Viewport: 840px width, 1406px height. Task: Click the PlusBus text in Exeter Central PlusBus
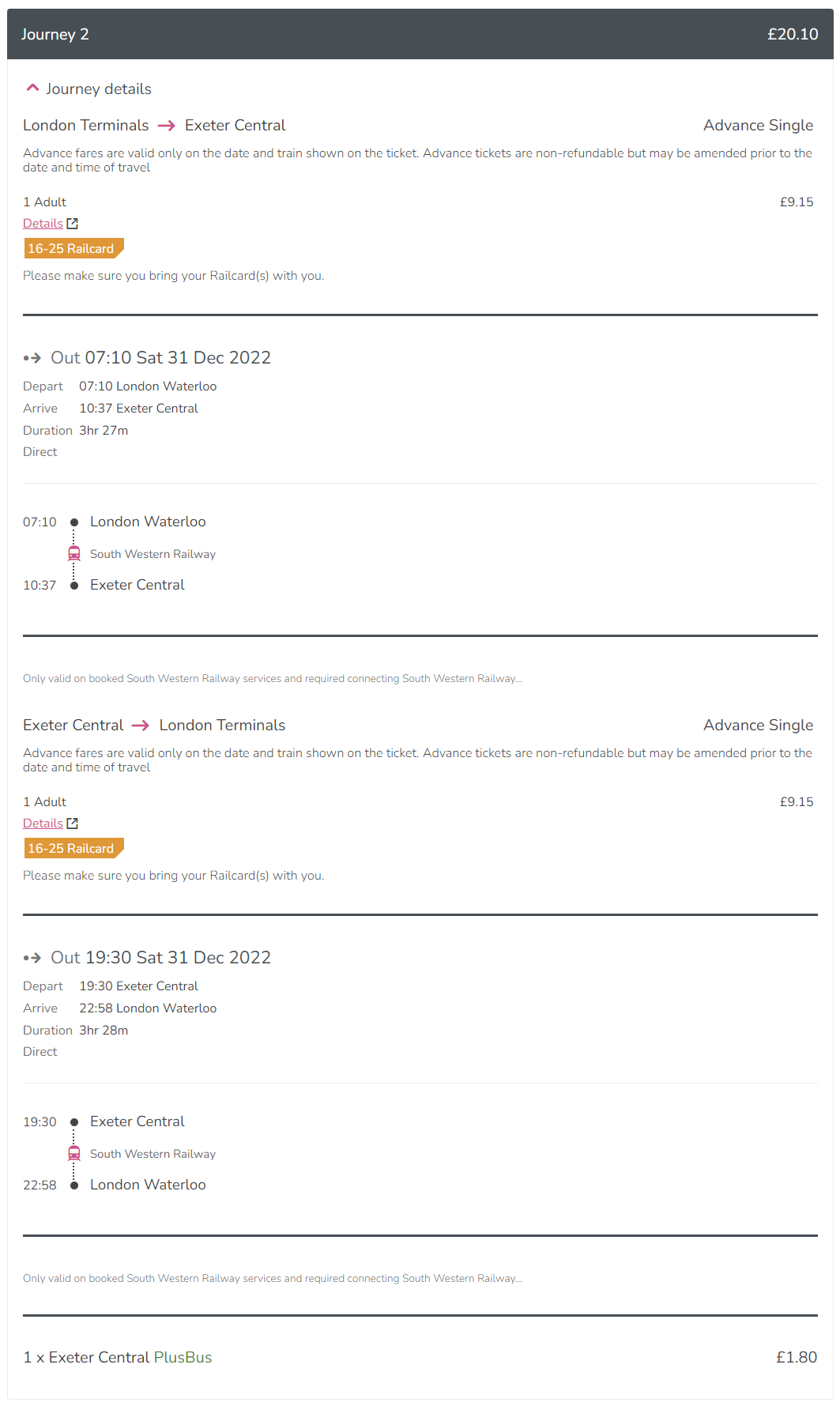[x=183, y=1357]
